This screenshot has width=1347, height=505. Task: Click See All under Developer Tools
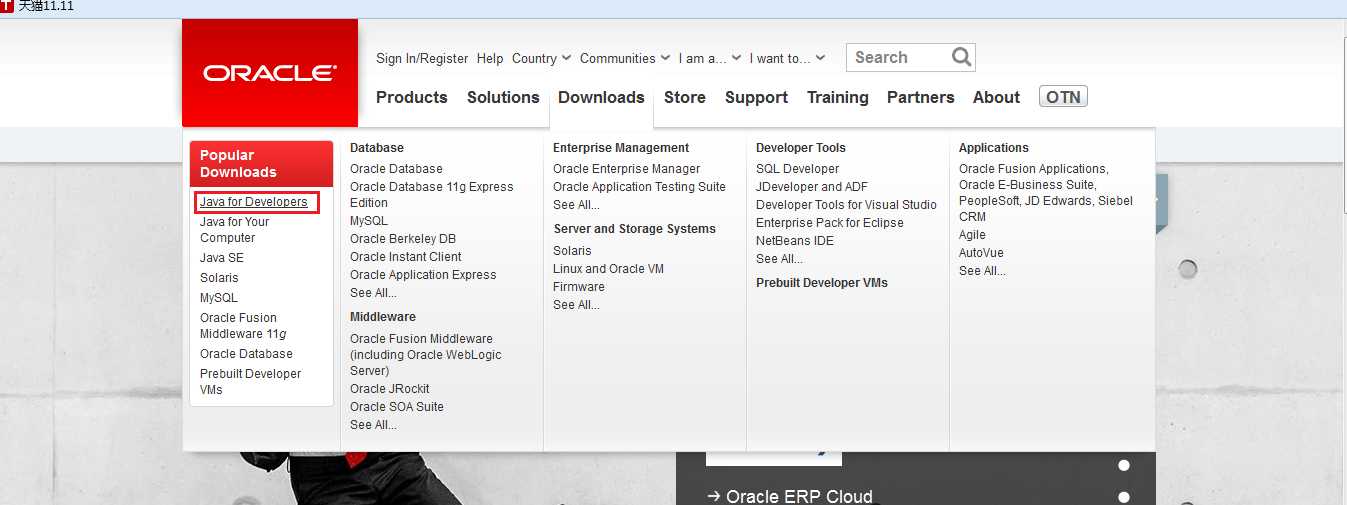tap(779, 259)
